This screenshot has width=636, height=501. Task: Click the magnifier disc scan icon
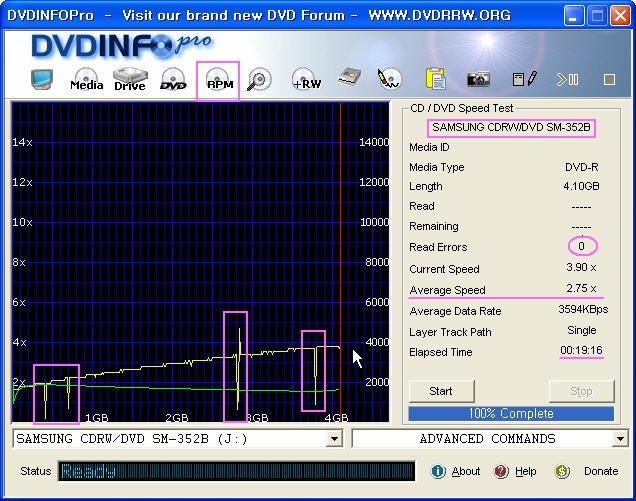click(259, 79)
